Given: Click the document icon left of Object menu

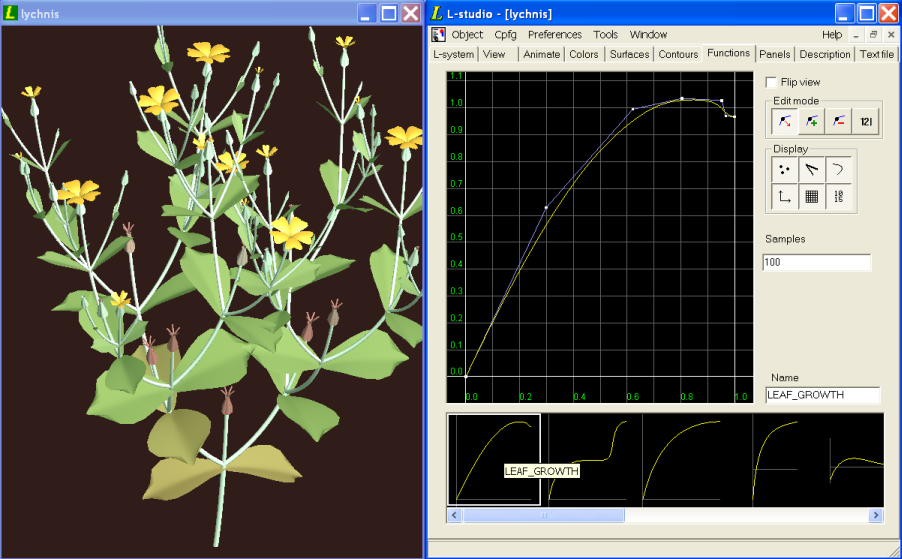Looking at the screenshot, I should click(438, 35).
